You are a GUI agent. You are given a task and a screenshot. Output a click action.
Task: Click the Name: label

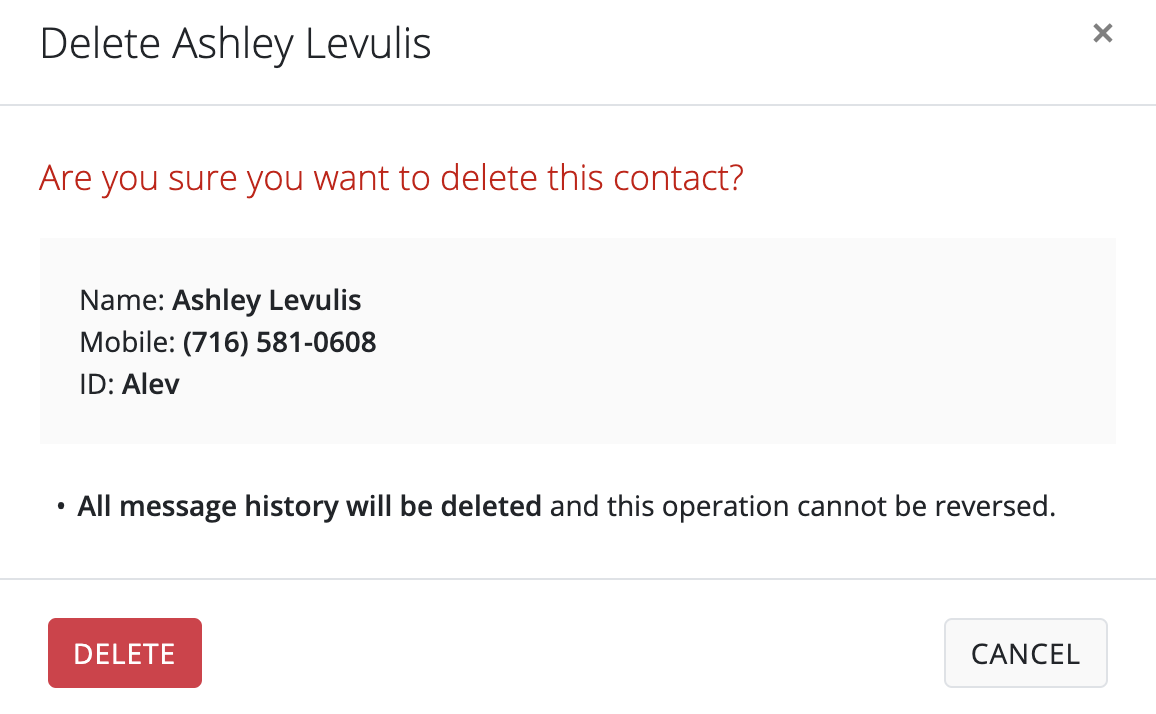point(122,300)
